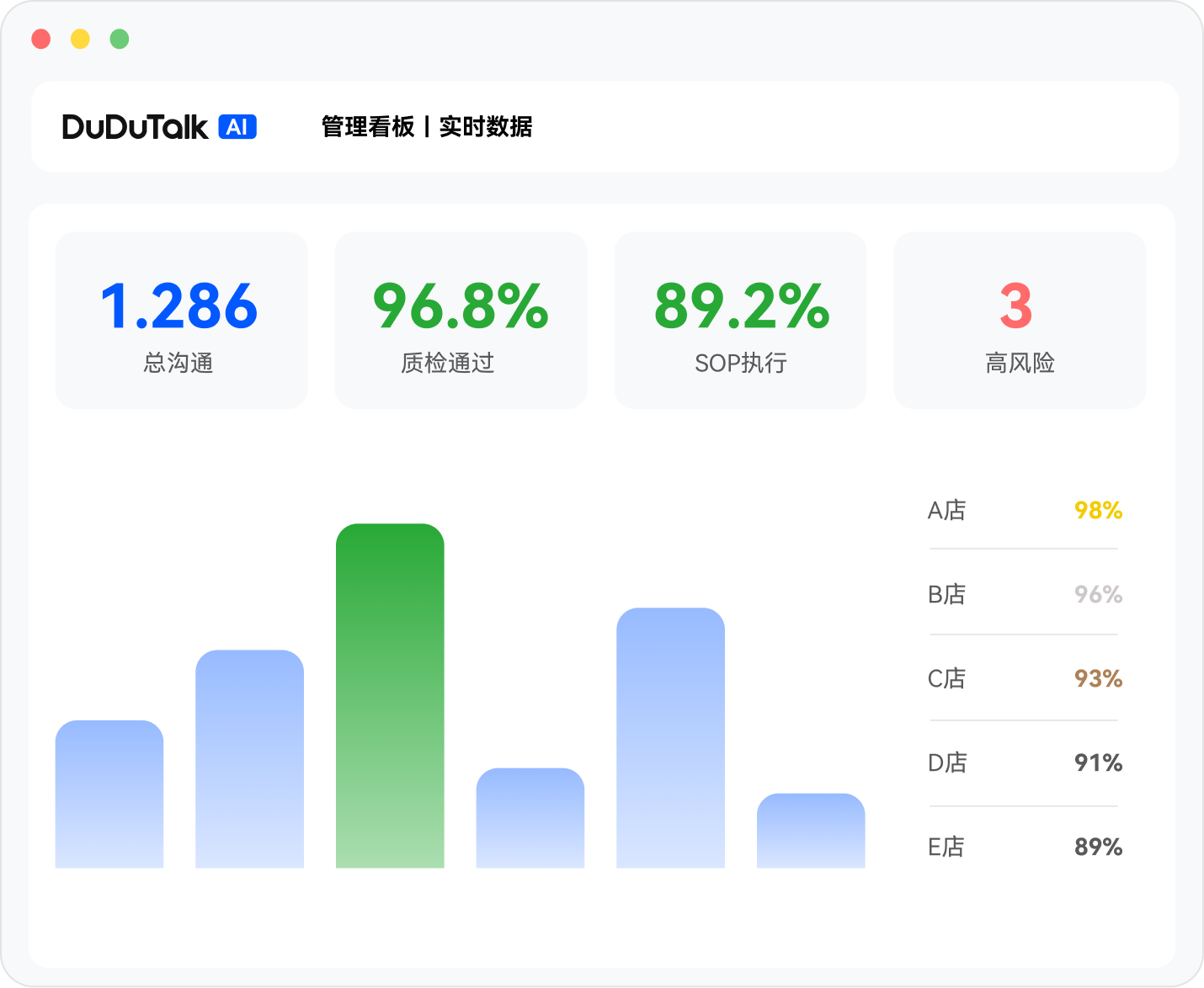Open the 高风险 stat card
Viewport: 1204px width, 988px height.
[1020, 321]
